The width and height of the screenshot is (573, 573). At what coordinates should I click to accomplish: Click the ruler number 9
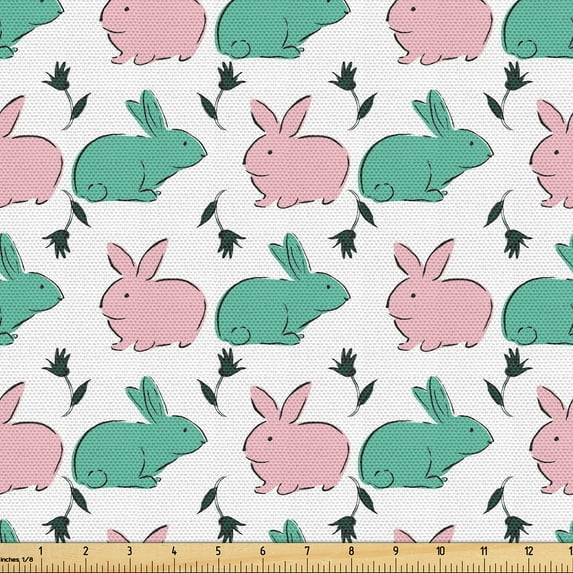[396, 551]
